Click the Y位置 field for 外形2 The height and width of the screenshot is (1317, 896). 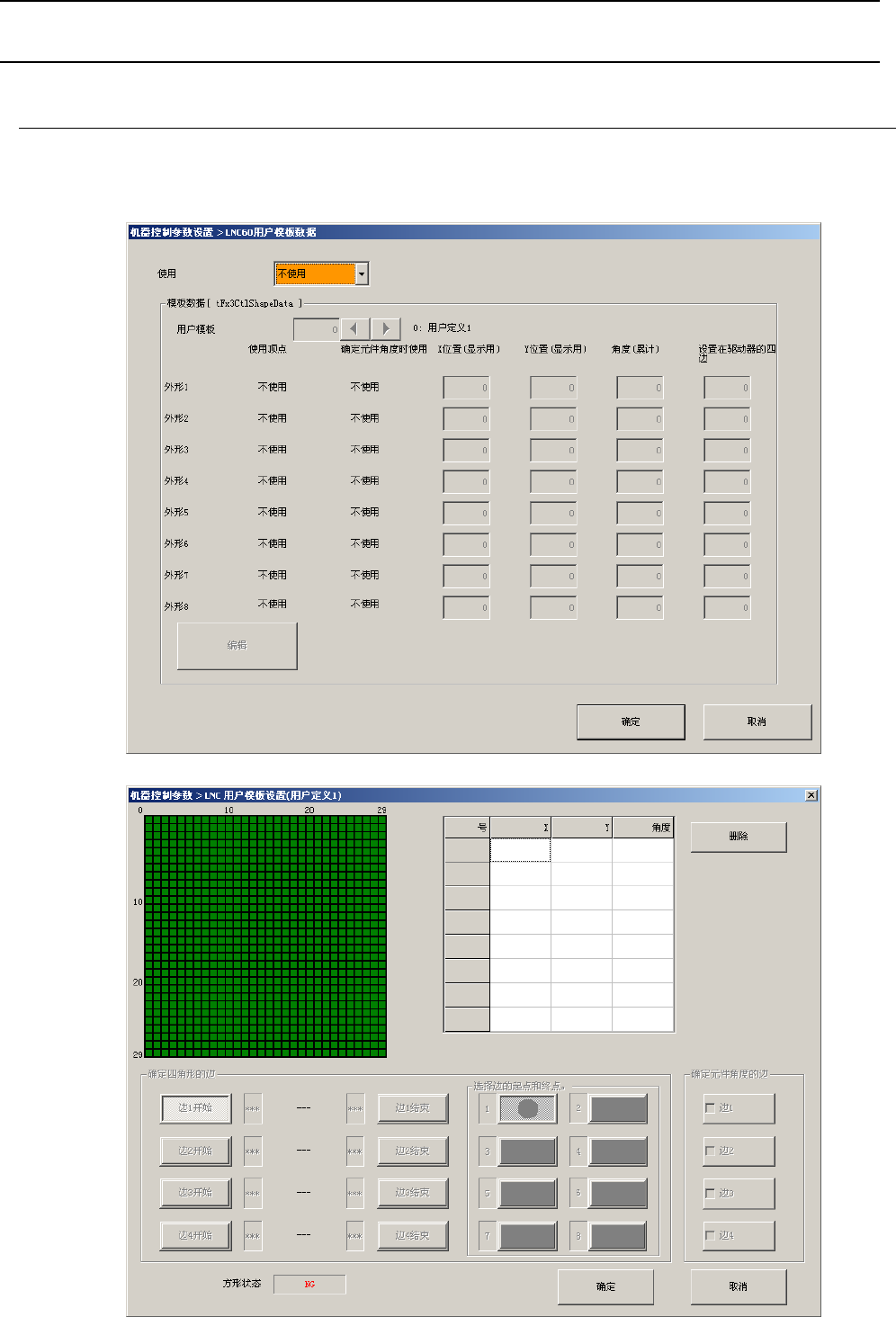pyautogui.click(x=553, y=419)
